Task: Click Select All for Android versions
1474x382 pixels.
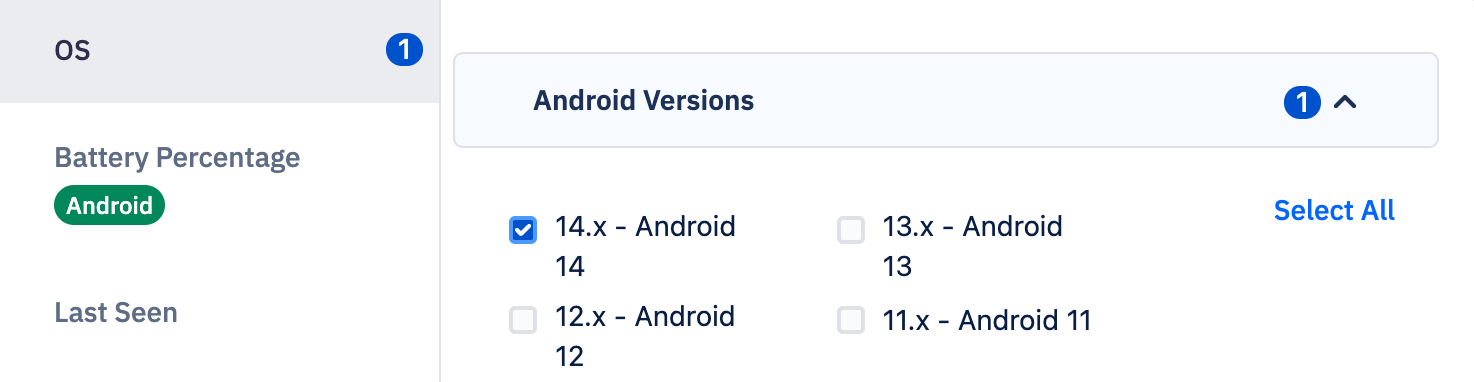Action: [1334, 210]
